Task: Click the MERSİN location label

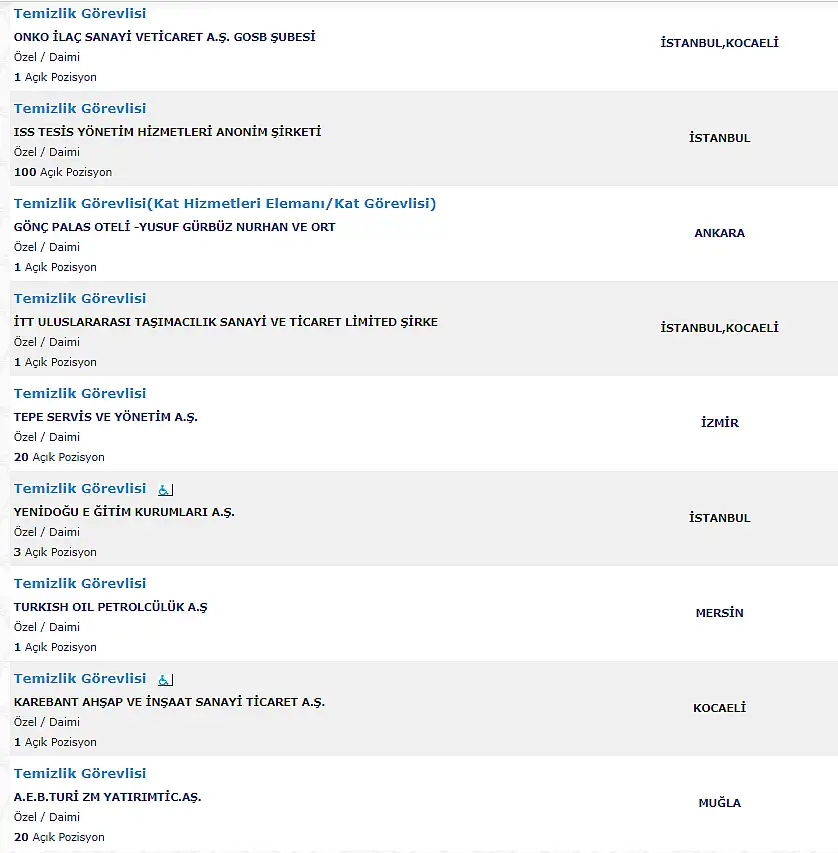Action: click(719, 613)
